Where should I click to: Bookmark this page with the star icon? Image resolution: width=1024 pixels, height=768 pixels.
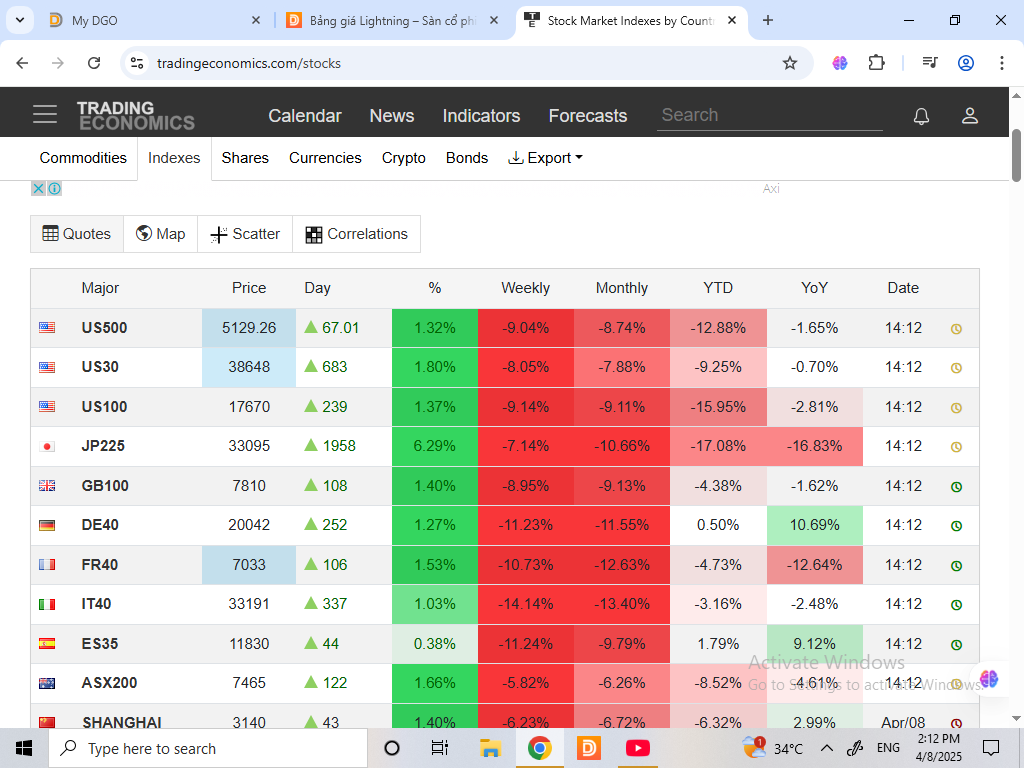point(790,63)
